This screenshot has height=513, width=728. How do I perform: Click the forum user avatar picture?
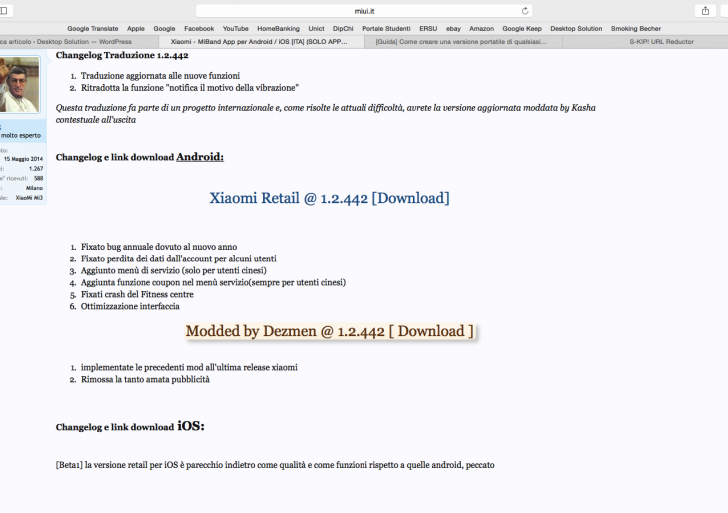pyautogui.click(x=20, y=84)
